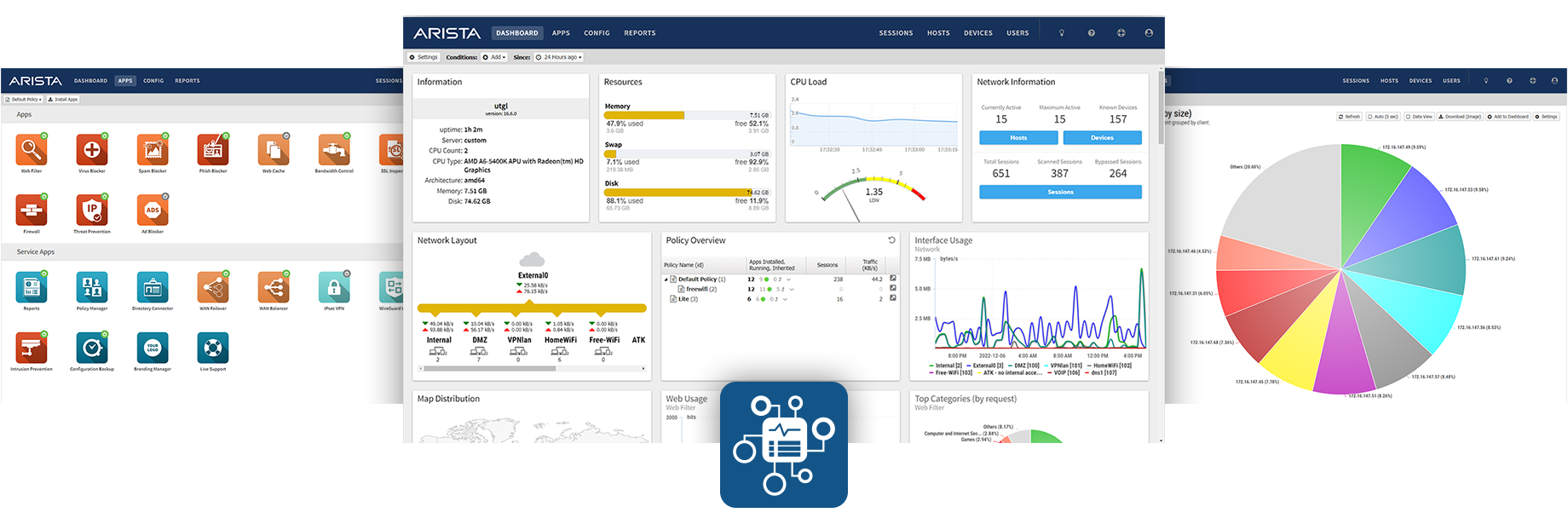Image resolution: width=1568 pixels, height=524 pixels.
Task: Open the Phish Blocker app icon
Action: tap(213, 150)
